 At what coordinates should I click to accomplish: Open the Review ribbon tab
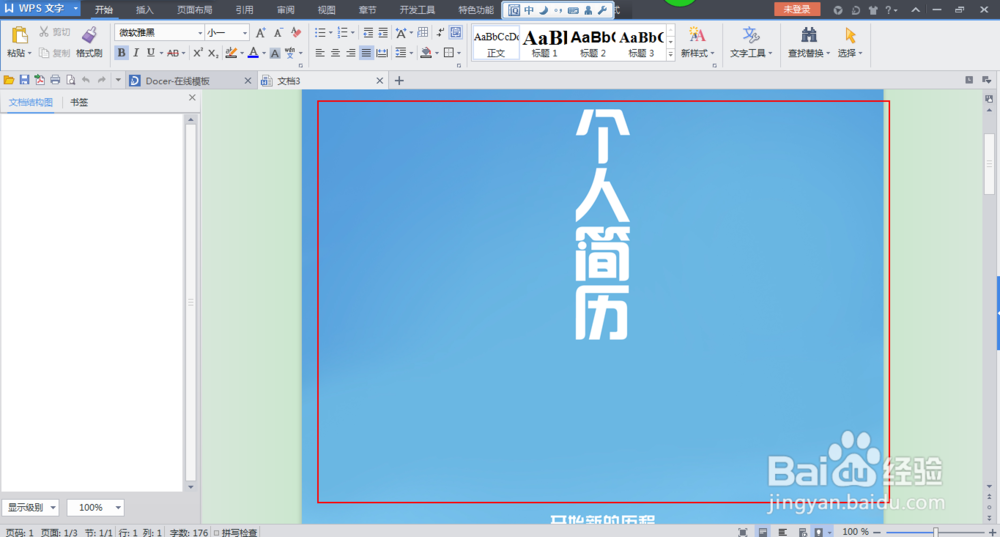click(x=286, y=10)
